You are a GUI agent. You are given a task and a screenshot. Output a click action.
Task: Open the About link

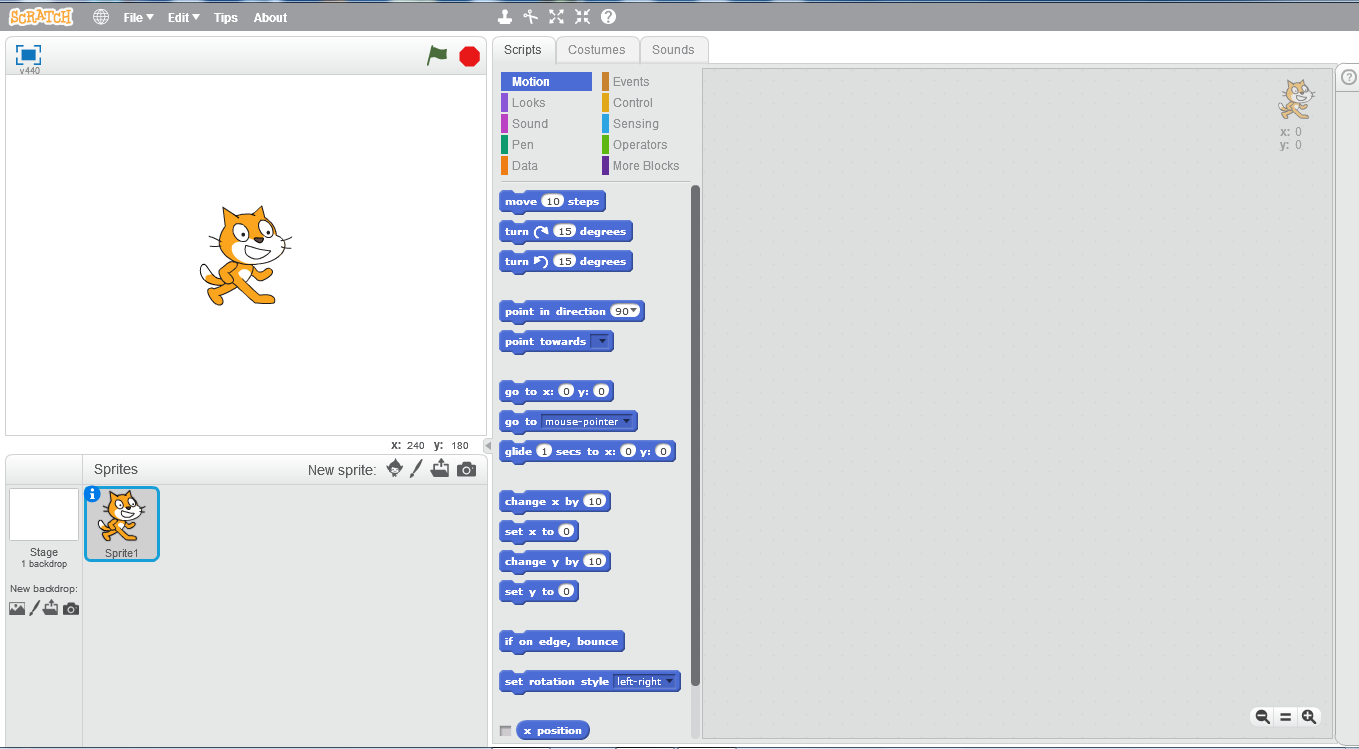point(270,17)
